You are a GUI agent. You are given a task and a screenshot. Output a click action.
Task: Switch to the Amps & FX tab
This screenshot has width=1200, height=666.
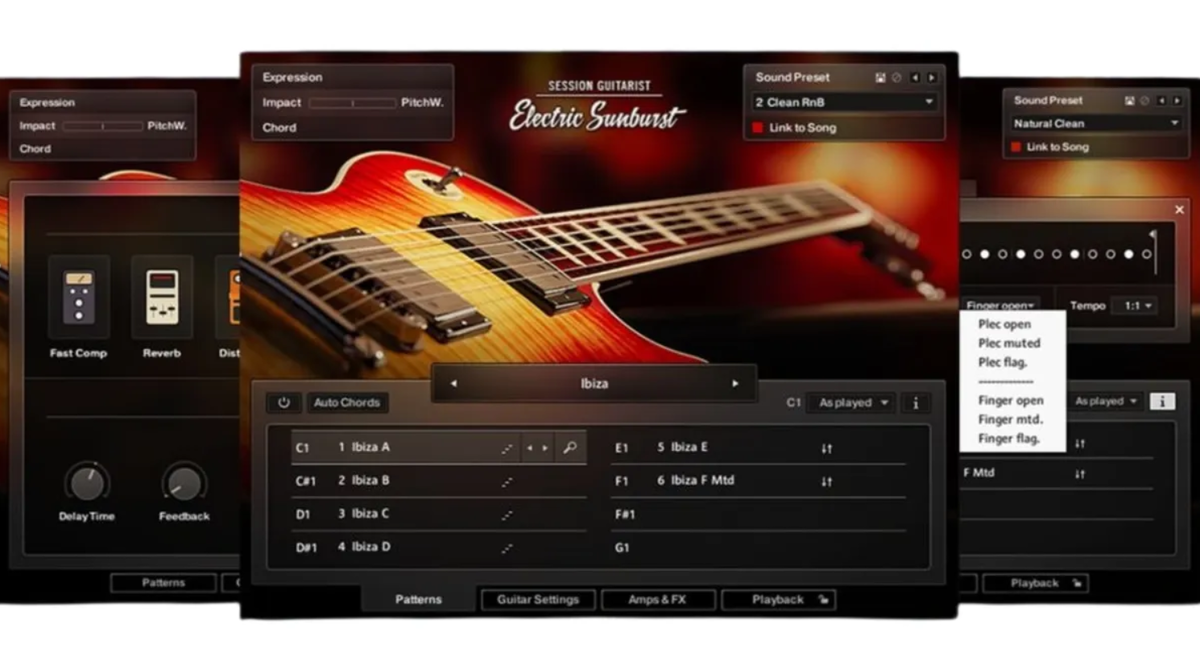coord(658,600)
